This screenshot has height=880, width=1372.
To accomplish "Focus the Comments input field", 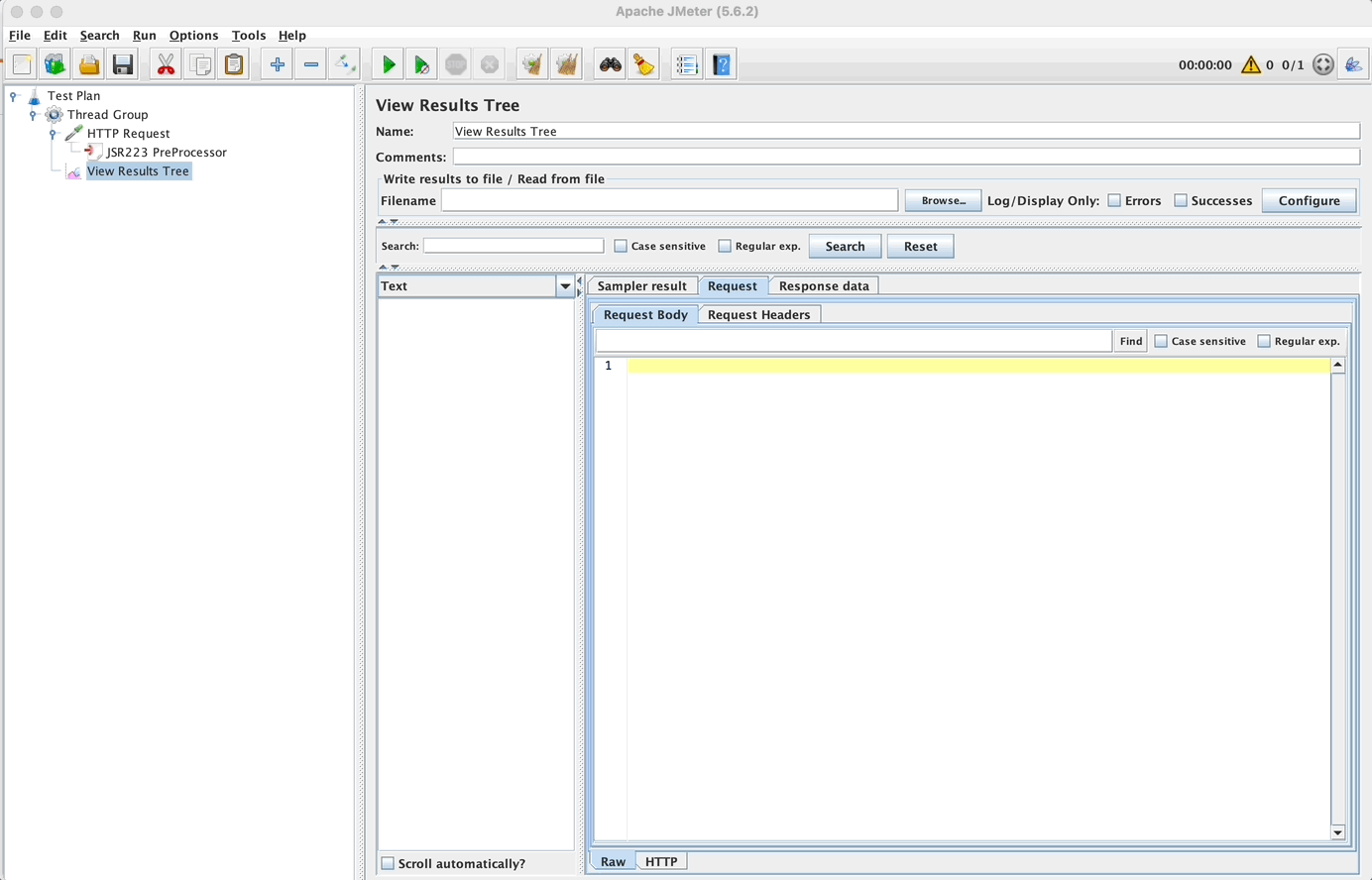I will (x=906, y=158).
